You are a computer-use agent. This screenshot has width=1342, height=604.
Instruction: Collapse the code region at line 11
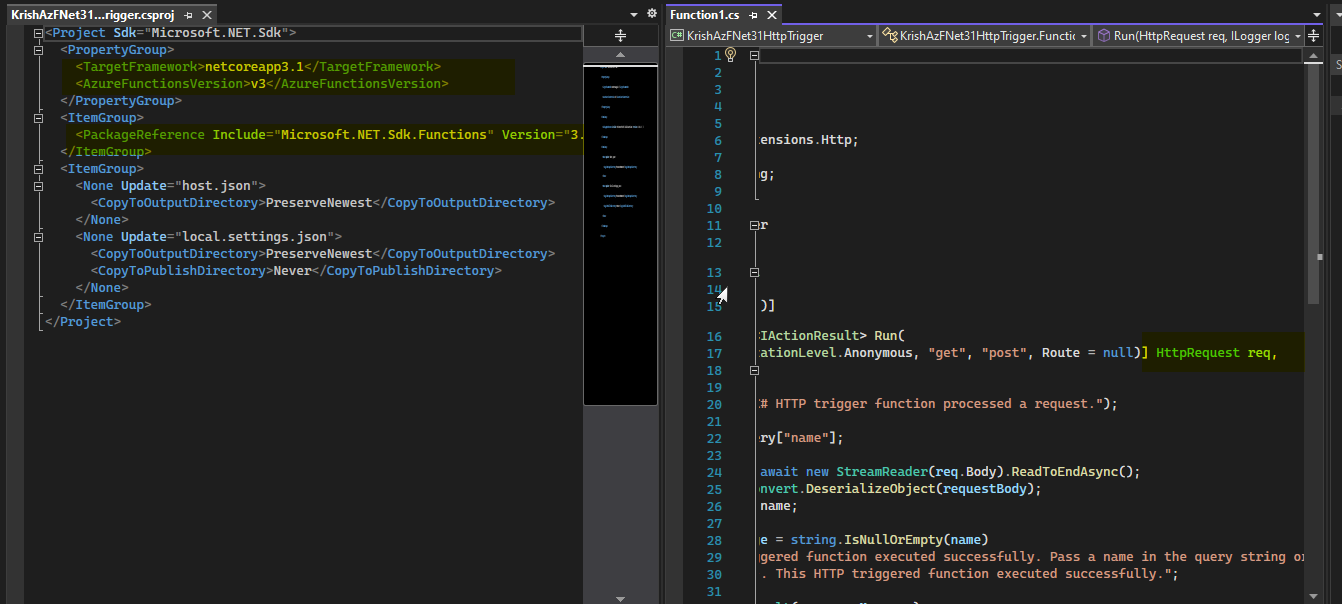(755, 226)
